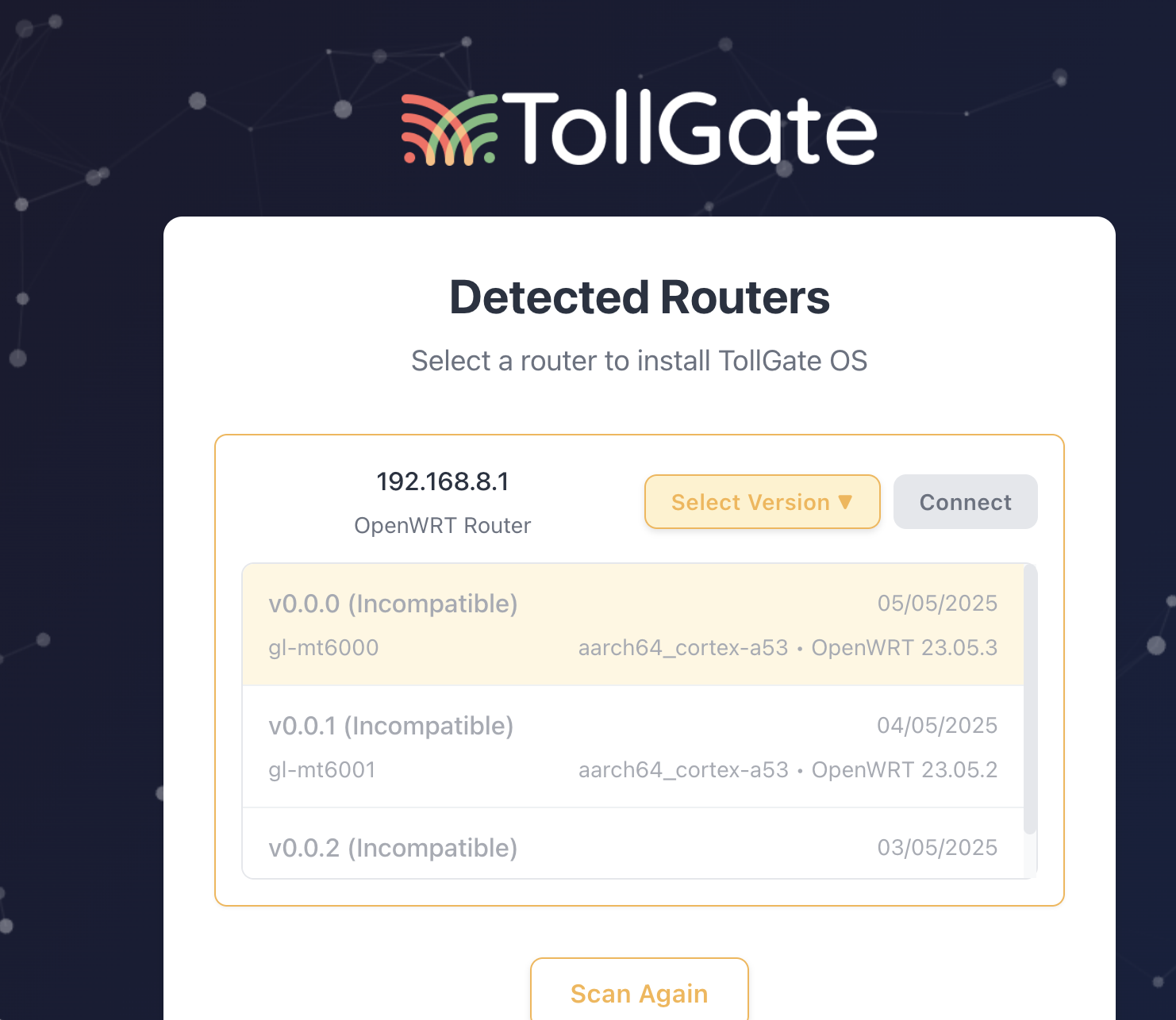
Task: Click the 05/05/2025 release date
Action: click(x=937, y=604)
